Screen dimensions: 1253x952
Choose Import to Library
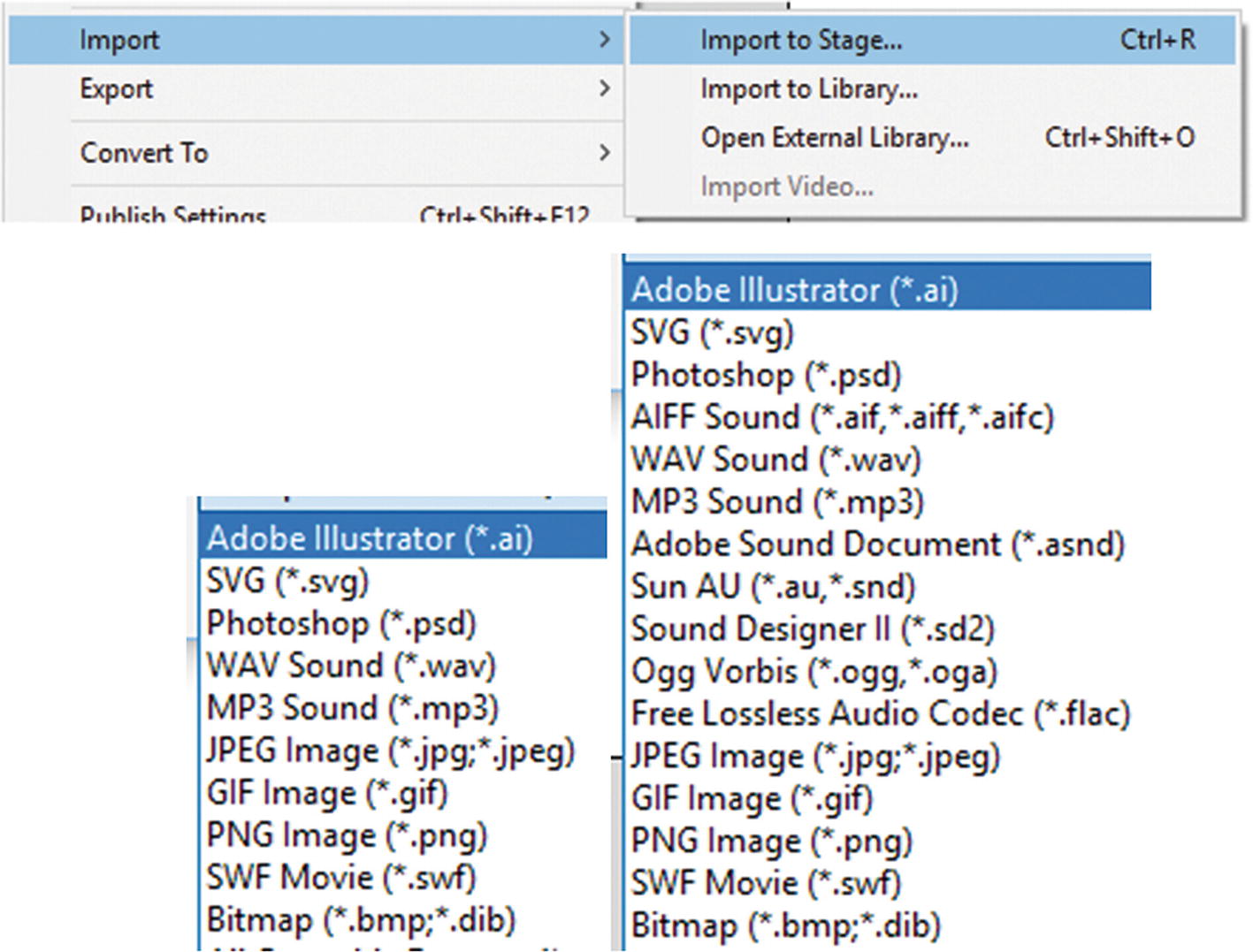click(x=933, y=88)
